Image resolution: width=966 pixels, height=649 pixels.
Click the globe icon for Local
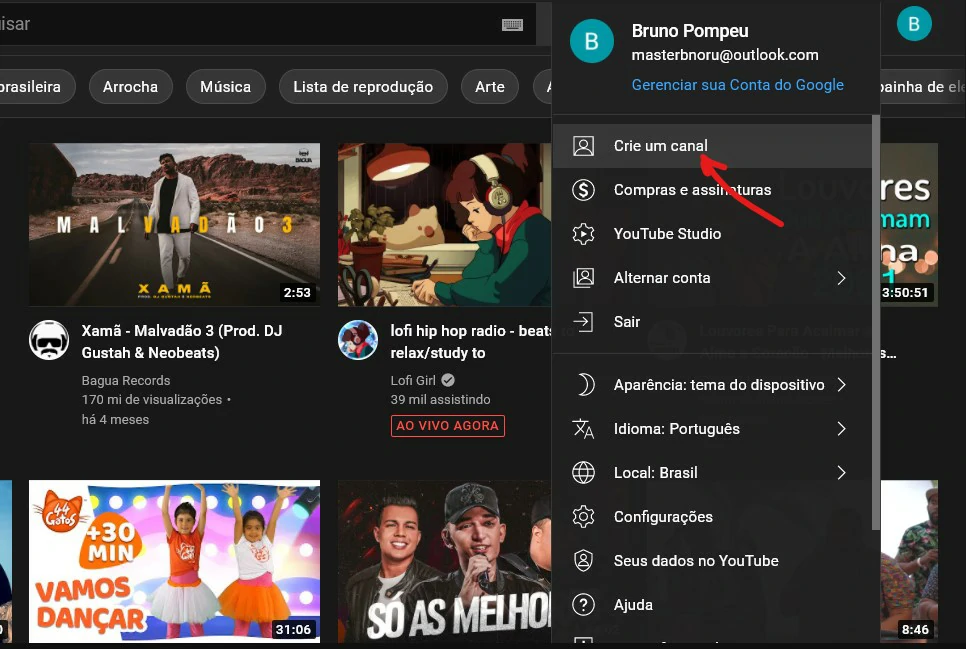pyautogui.click(x=583, y=473)
